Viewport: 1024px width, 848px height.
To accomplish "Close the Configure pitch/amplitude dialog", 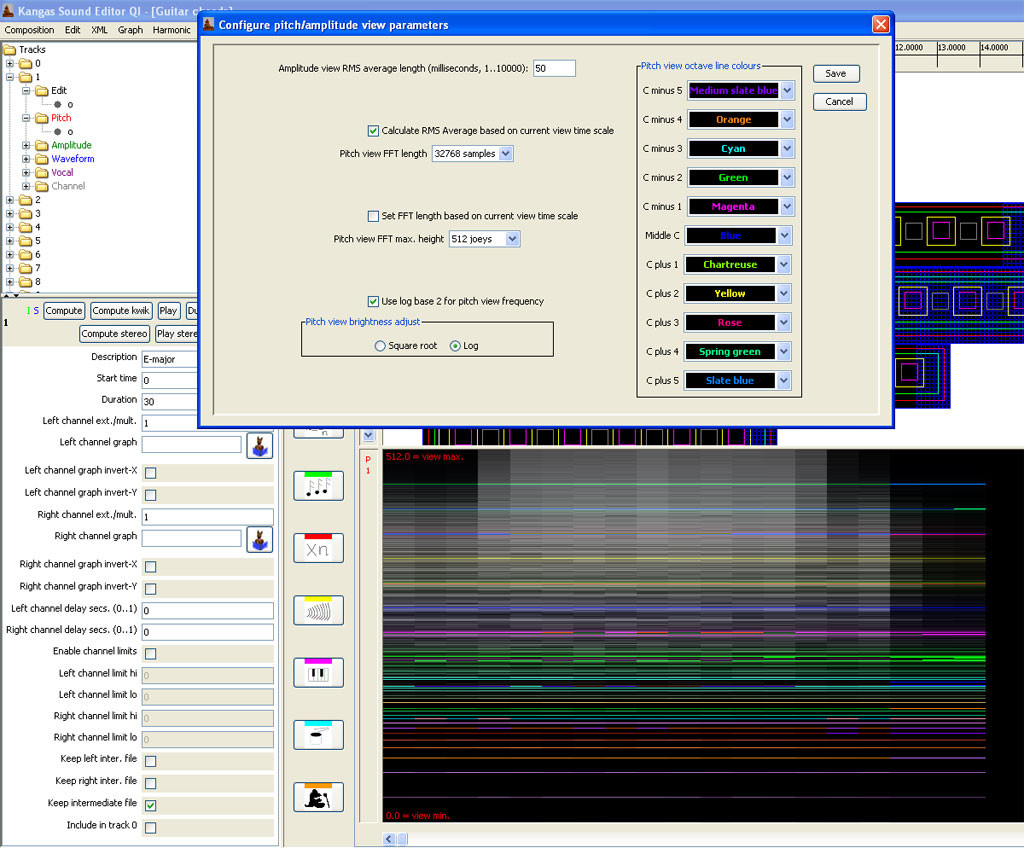I will point(880,25).
